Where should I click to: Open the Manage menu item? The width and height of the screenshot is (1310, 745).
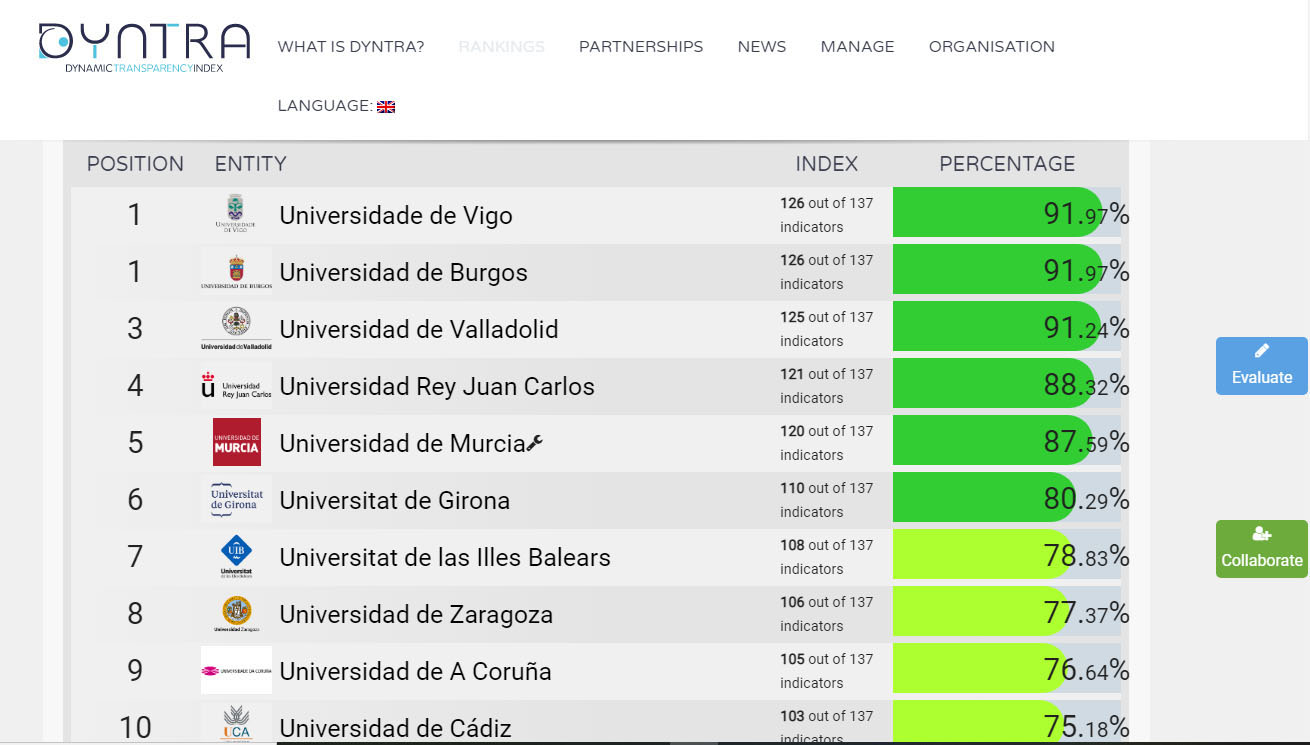pyautogui.click(x=858, y=47)
